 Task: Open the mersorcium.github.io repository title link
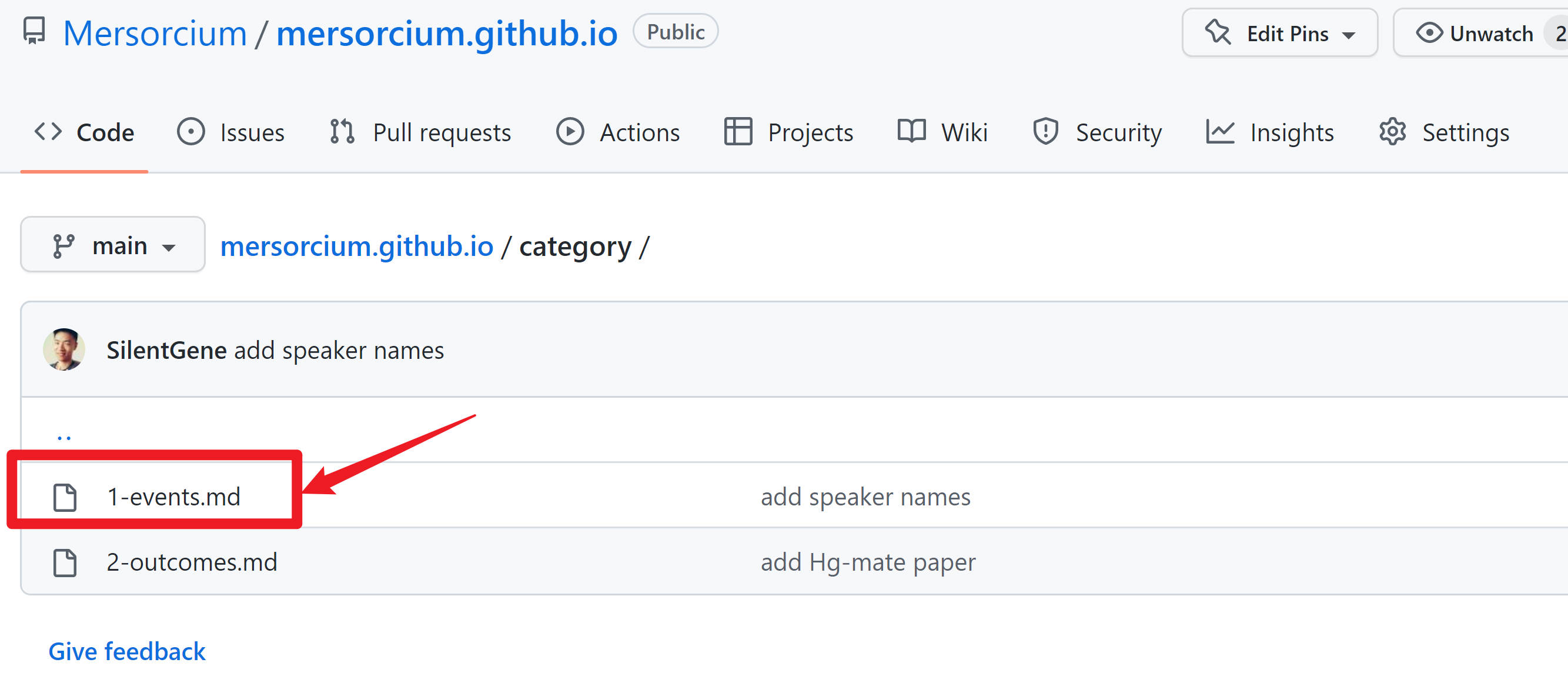pos(446,33)
